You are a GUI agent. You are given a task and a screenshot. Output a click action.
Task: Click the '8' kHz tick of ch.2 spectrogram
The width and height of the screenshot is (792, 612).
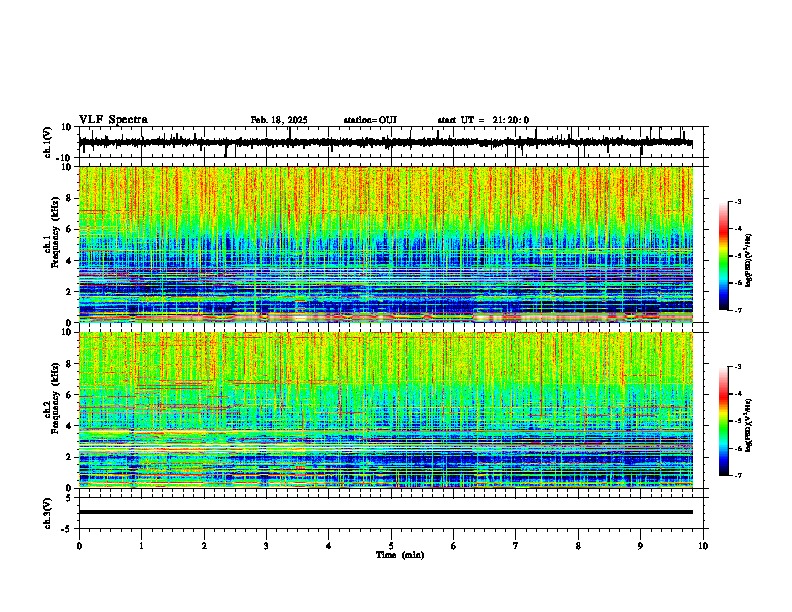pos(70,364)
